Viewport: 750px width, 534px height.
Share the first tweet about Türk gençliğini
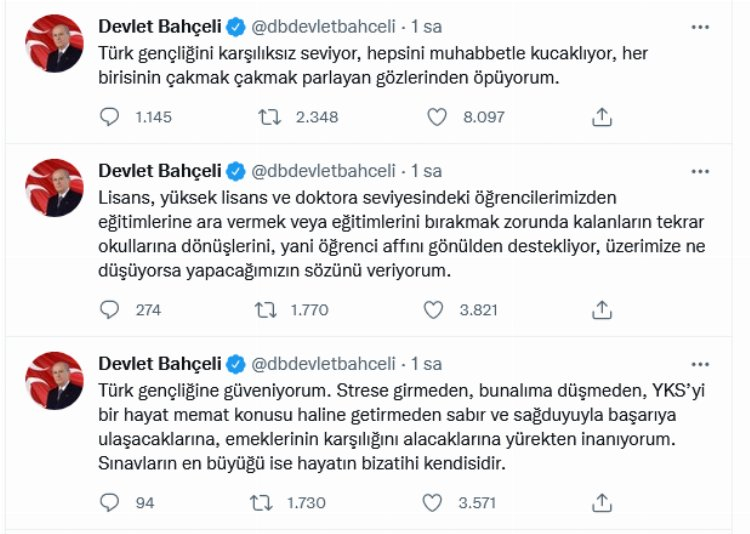601,117
